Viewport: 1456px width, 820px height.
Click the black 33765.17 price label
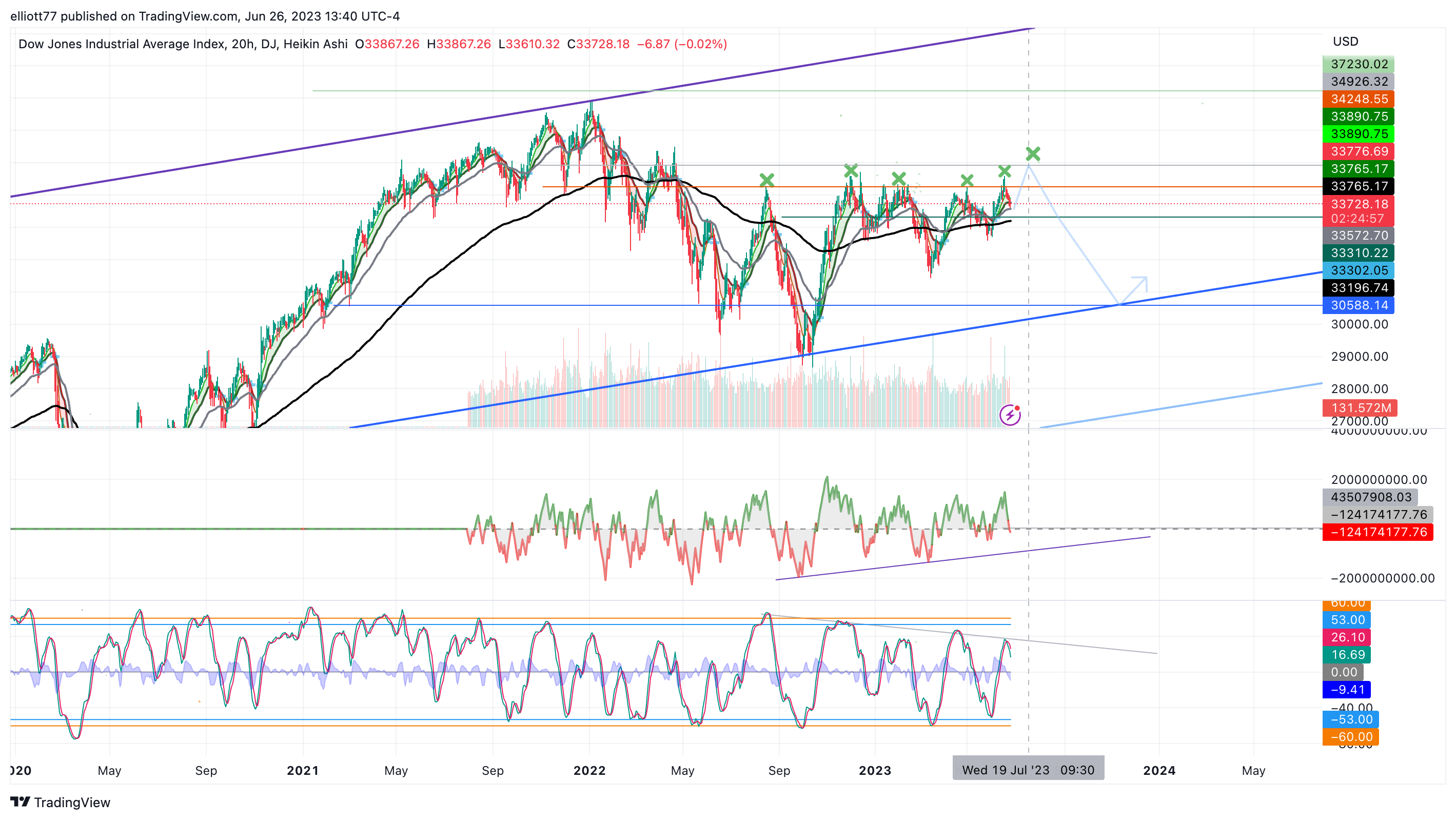coord(1358,186)
